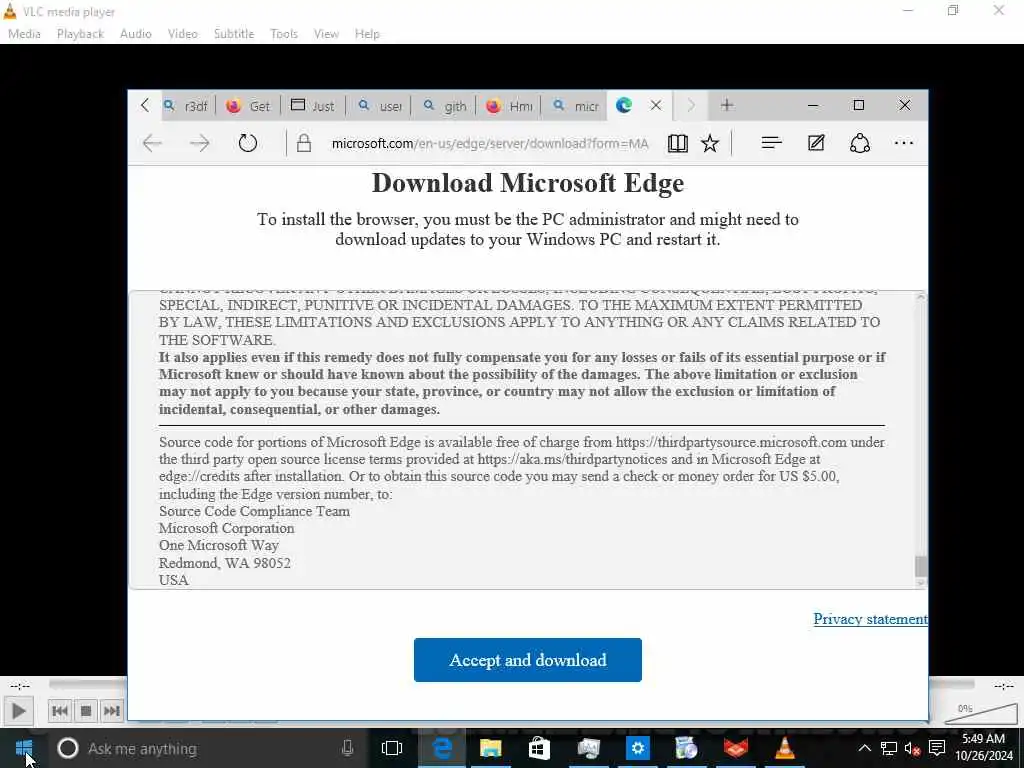Show hidden system tray icons

pyautogui.click(x=864, y=748)
